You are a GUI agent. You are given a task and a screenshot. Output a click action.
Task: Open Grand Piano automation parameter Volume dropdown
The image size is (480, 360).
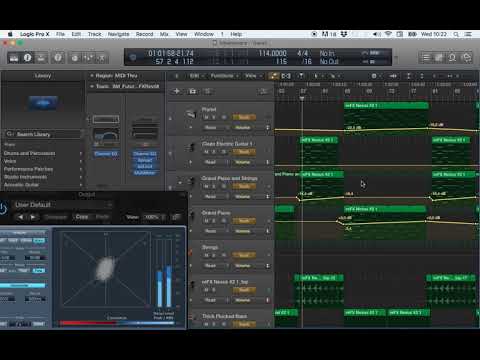251,231
